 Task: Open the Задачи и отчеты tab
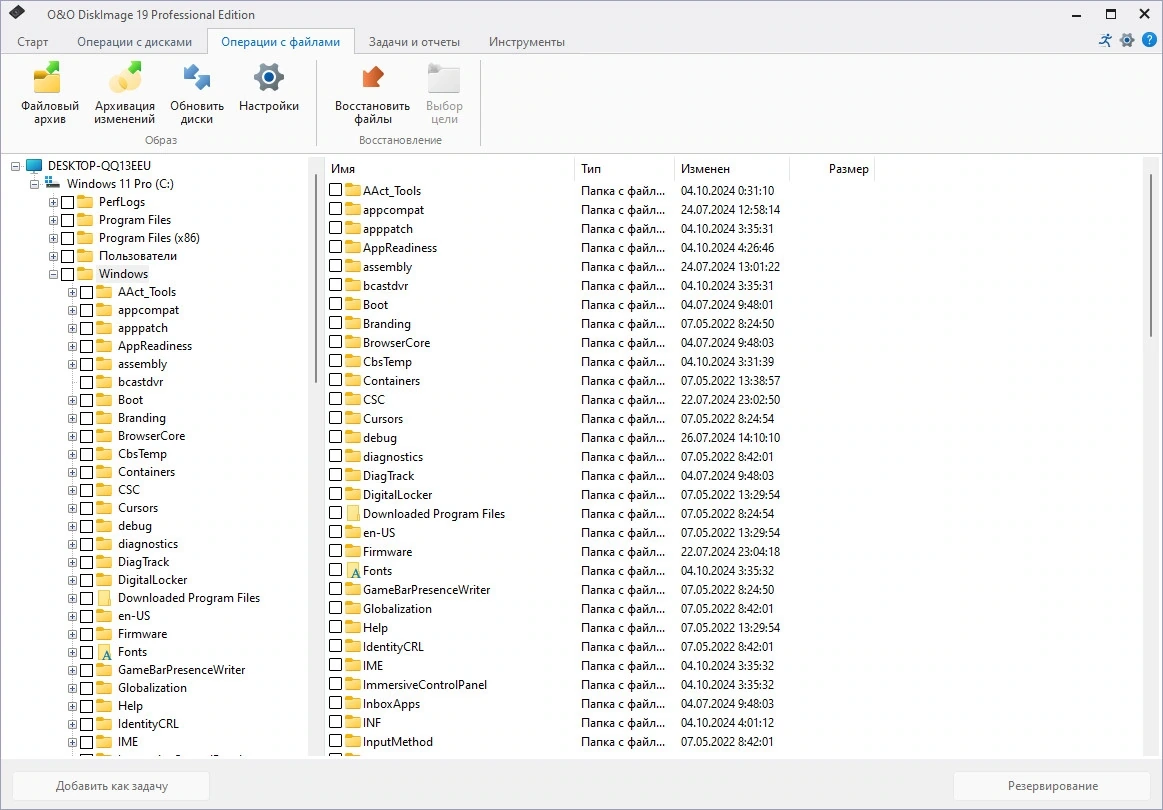click(414, 42)
